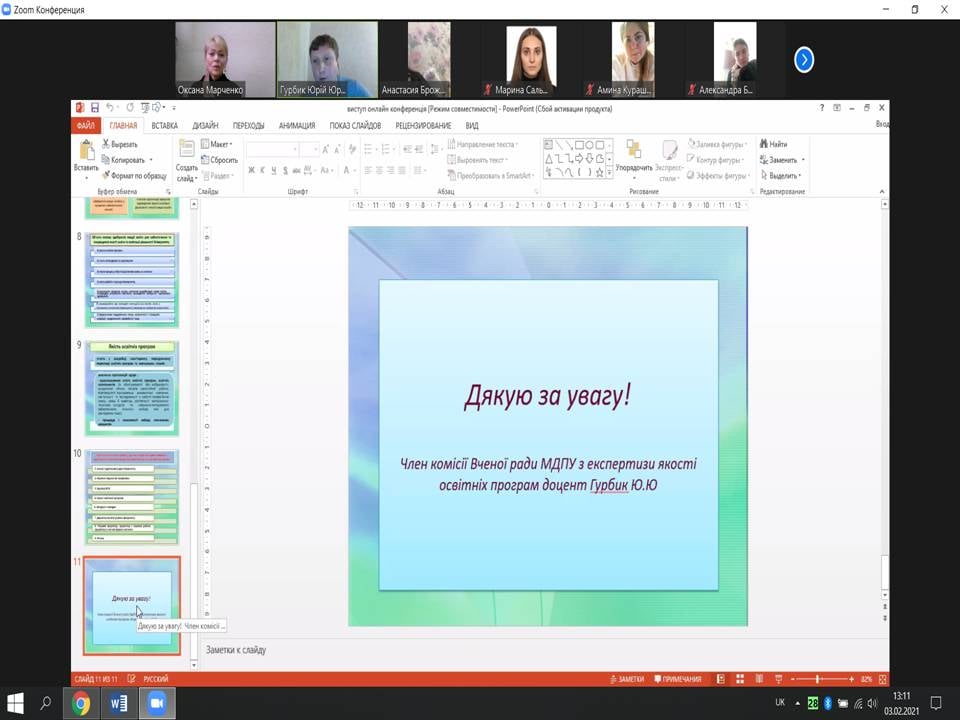Toggle the Заметки (Notes) pane
The width and height of the screenshot is (960, 720).
pos(626,679)
